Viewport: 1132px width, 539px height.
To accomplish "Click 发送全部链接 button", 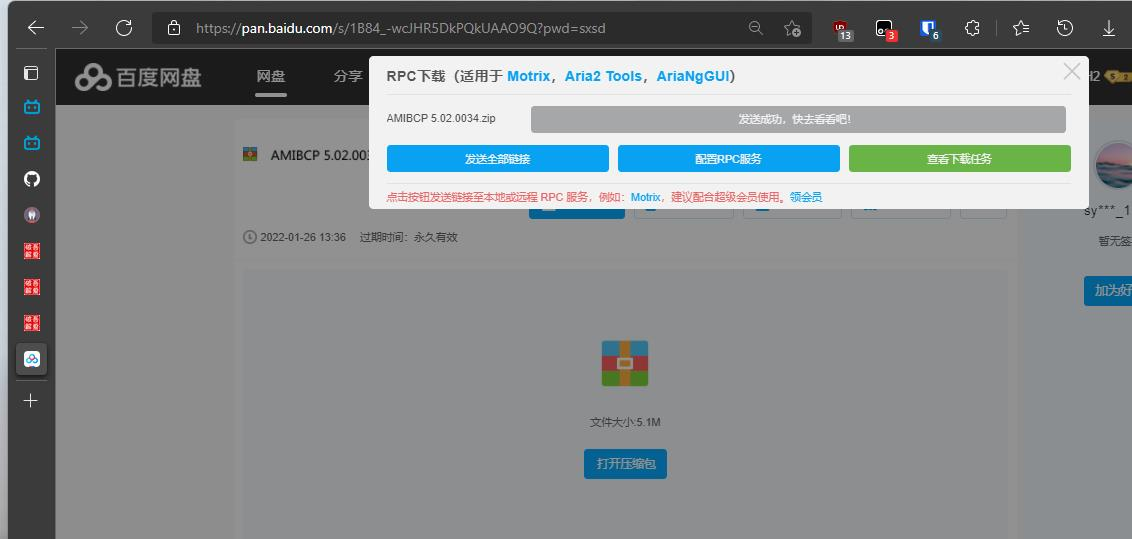I will click(x=497, y=159).
